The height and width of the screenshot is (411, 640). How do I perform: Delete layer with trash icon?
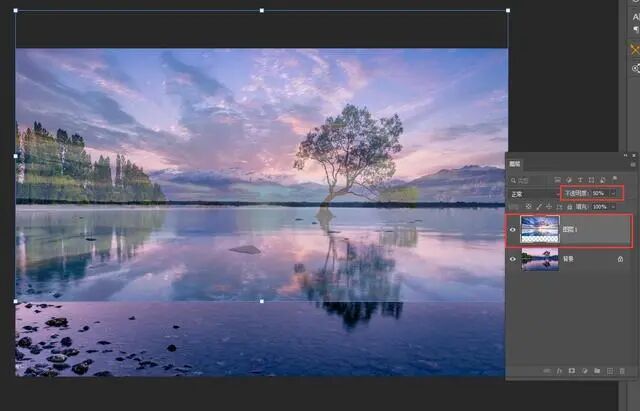622,371
